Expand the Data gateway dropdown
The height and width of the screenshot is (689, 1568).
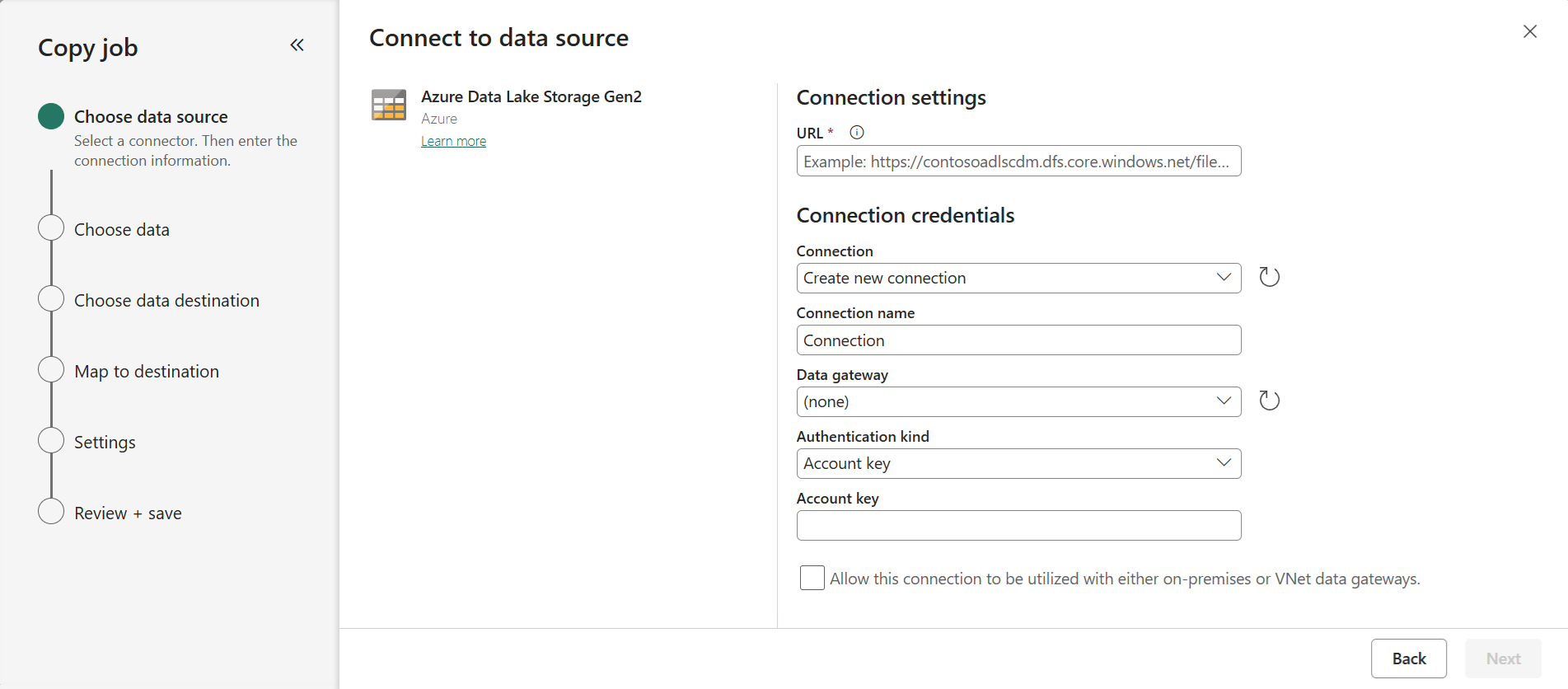pyautogui.click(x=1018, y=401)
